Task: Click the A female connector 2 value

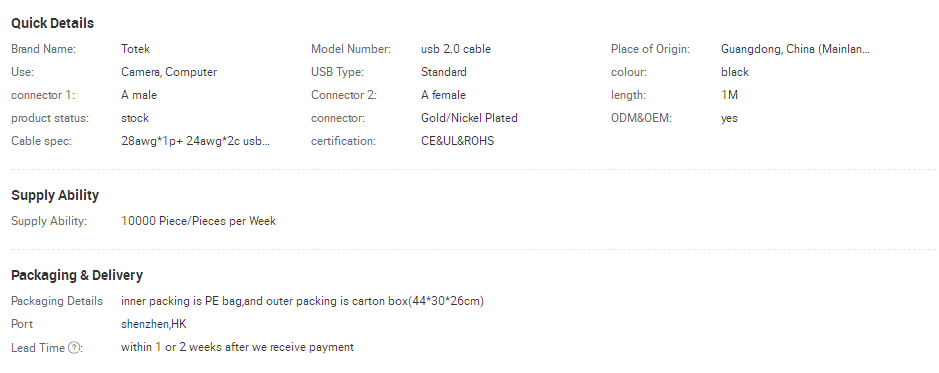Action: 443,95
